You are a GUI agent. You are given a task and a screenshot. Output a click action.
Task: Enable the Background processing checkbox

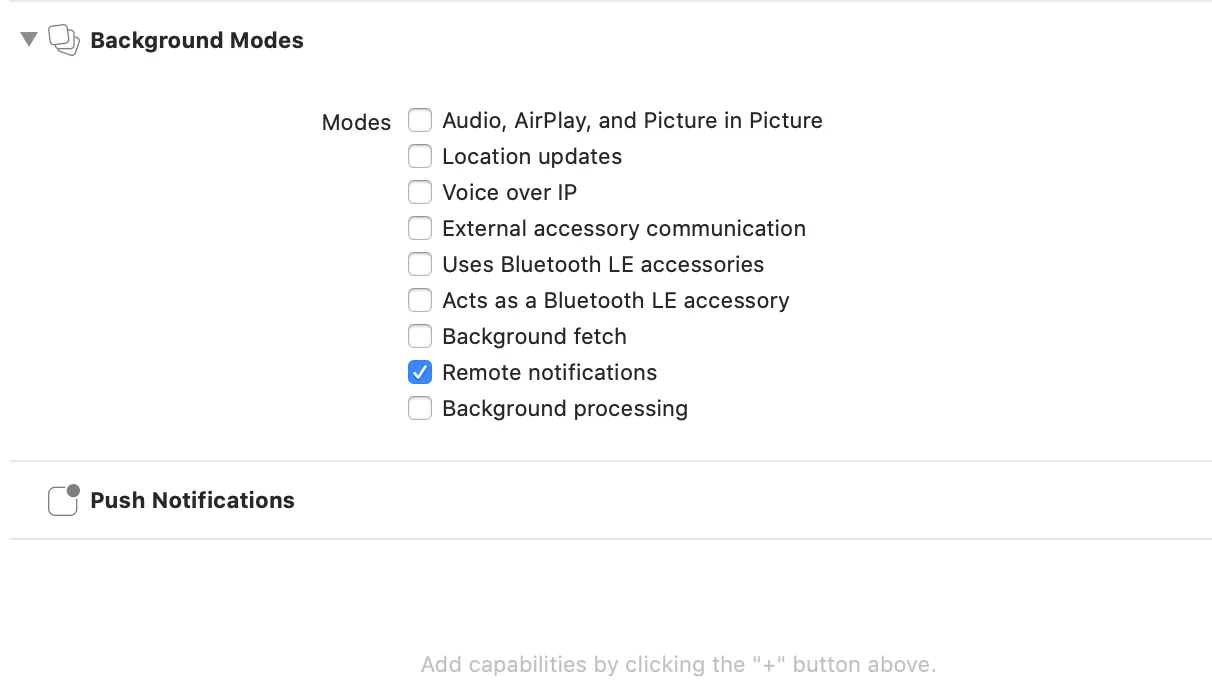coord(420,409)
